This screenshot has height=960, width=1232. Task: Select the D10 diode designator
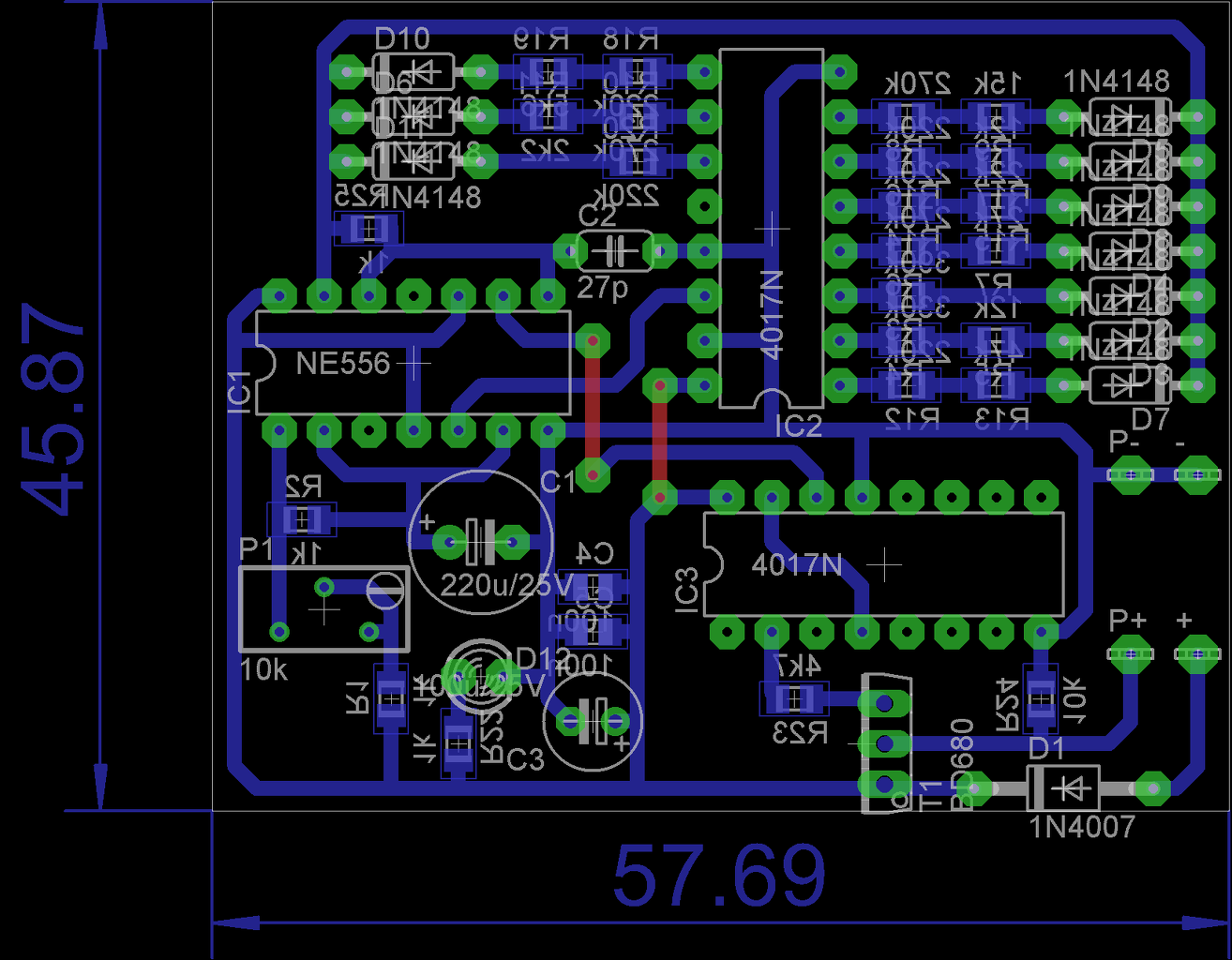click(402, 38)
